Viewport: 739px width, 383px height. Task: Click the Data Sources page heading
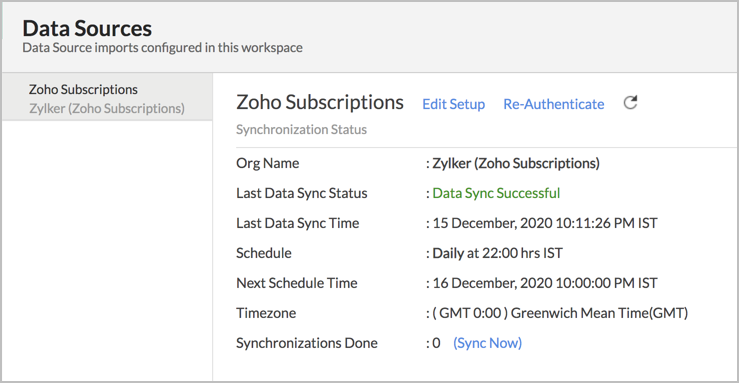tap(87, 28)
